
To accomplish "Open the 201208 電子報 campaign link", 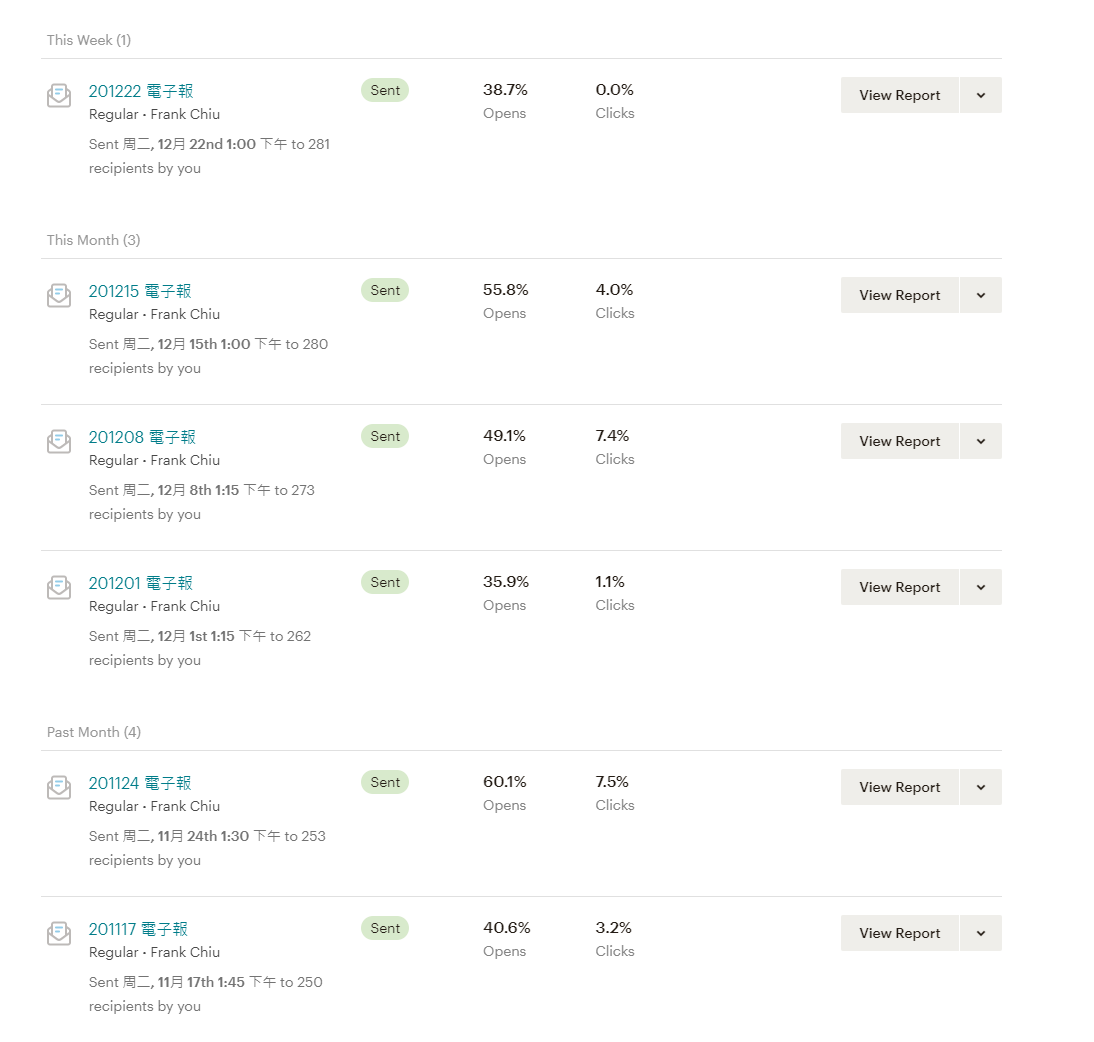I will 142,437.
